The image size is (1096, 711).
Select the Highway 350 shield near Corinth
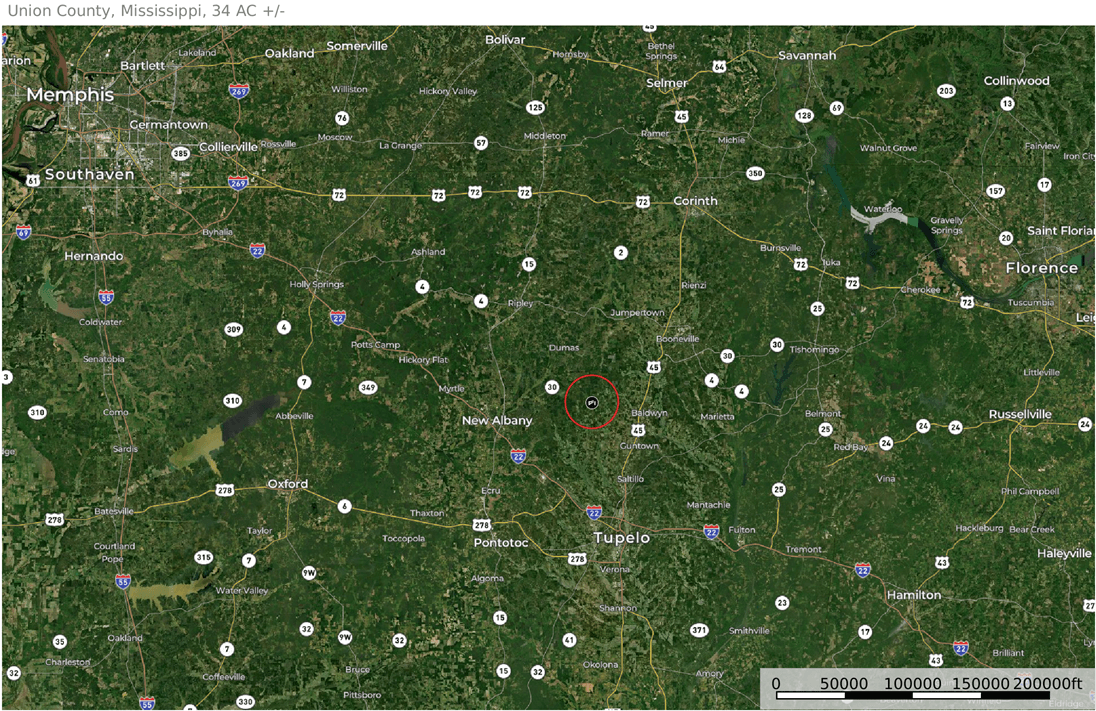(x=755, y=173)
